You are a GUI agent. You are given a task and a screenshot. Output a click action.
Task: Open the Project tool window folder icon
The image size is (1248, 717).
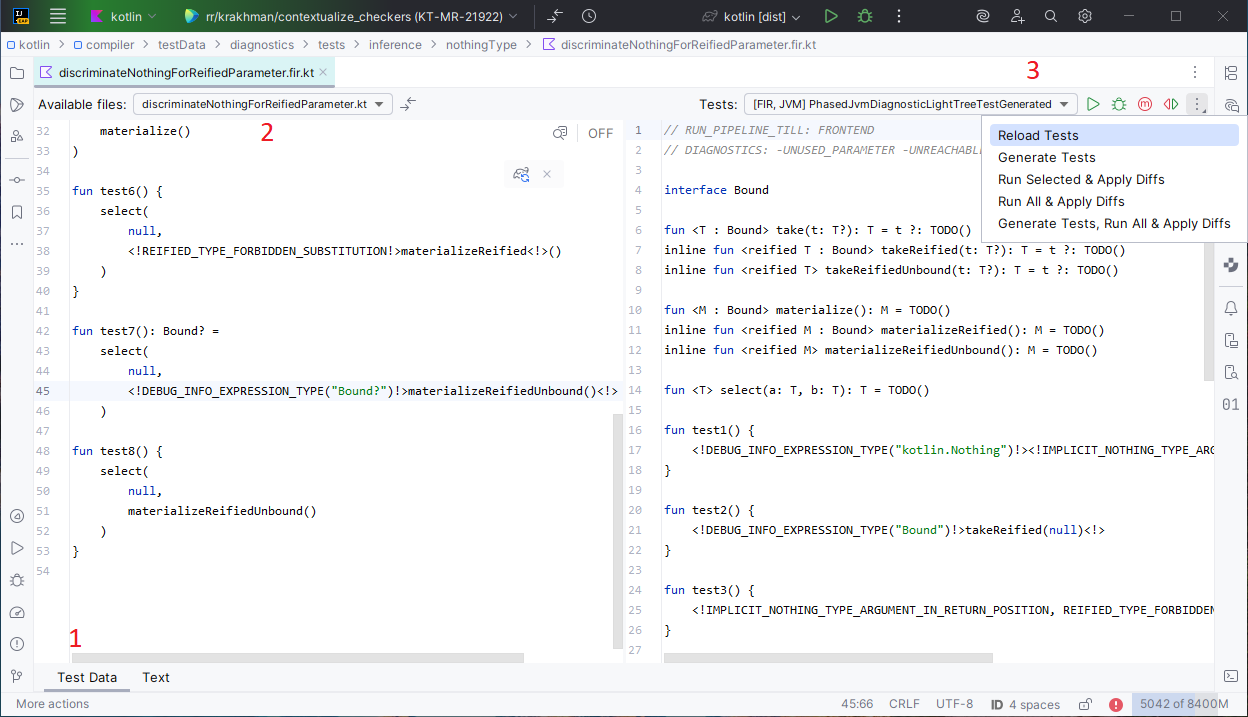tap(17, 73)
